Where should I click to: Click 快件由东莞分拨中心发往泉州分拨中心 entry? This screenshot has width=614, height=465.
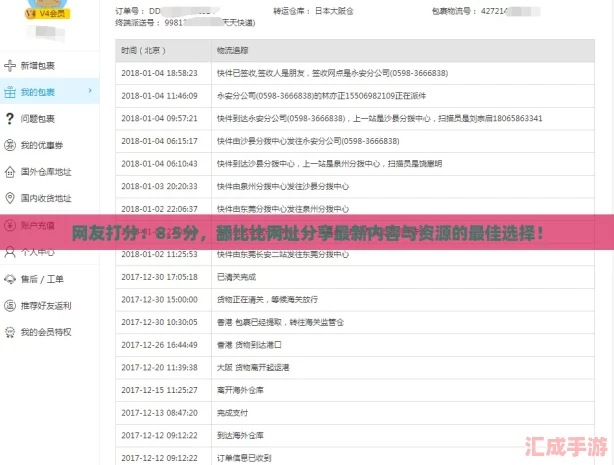tap(283, 209)
